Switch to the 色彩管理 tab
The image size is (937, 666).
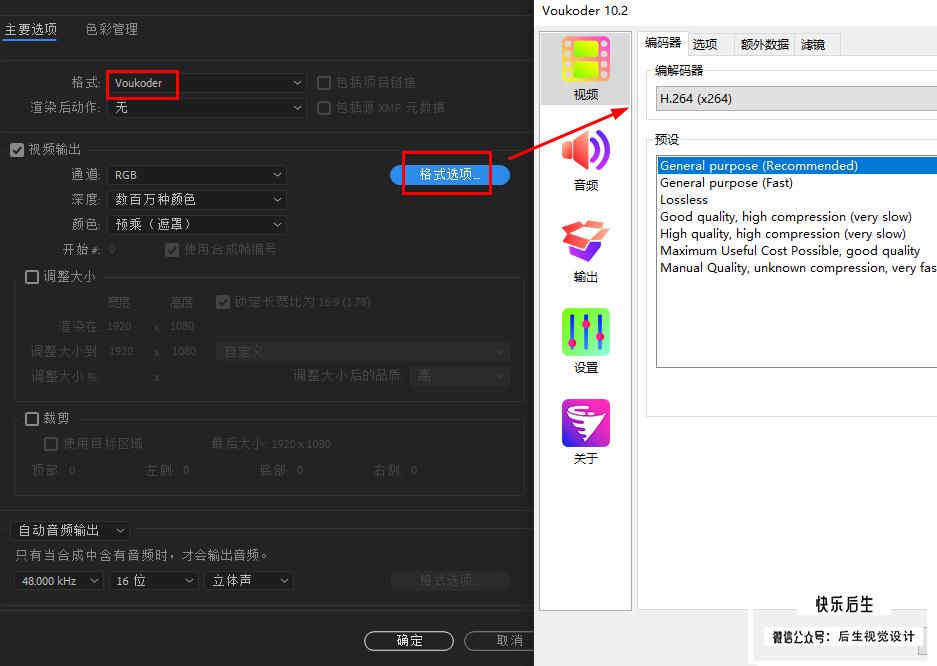pyautogui.click(x=112, y=29)
